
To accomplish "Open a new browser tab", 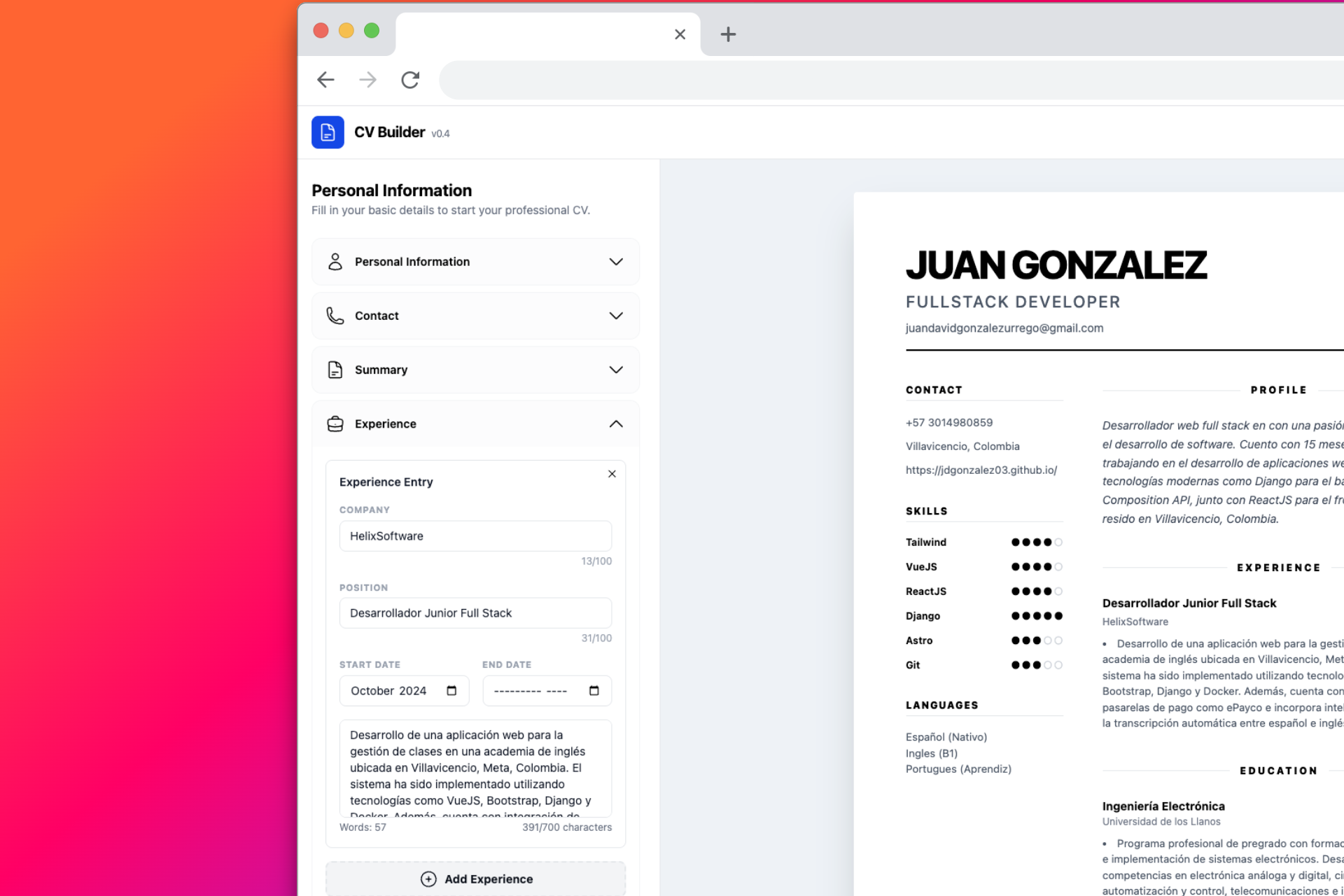I will [727, 34].
